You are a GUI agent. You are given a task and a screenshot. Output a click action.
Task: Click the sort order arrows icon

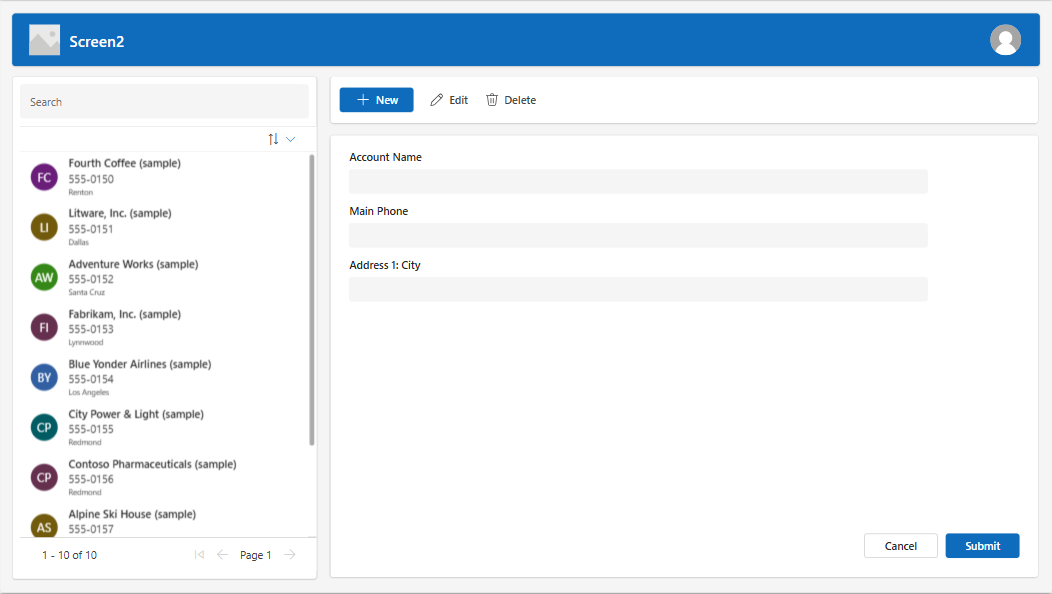point(273,139)
